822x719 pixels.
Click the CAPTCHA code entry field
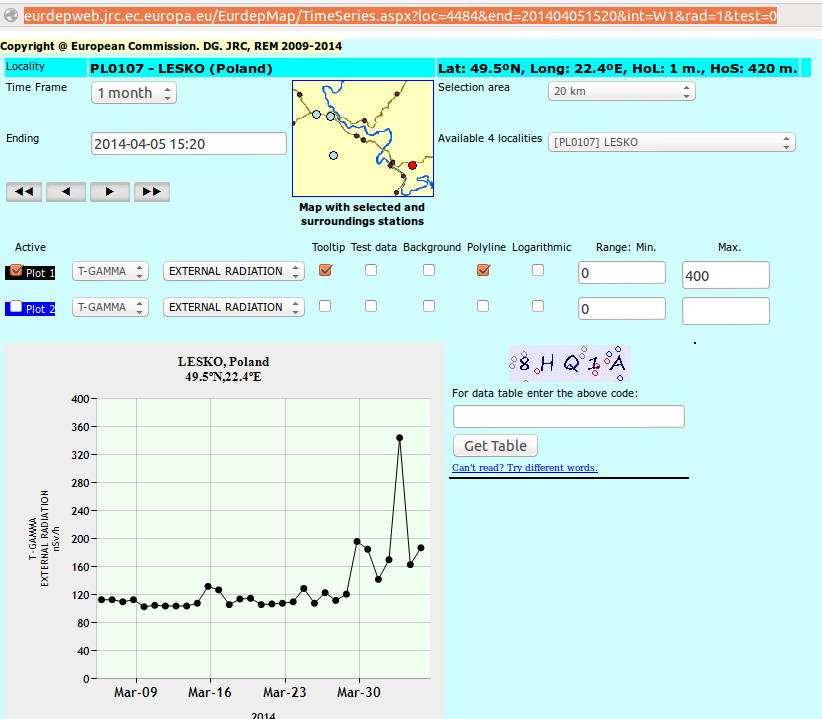pyautogui.click(x=568, y=417)
